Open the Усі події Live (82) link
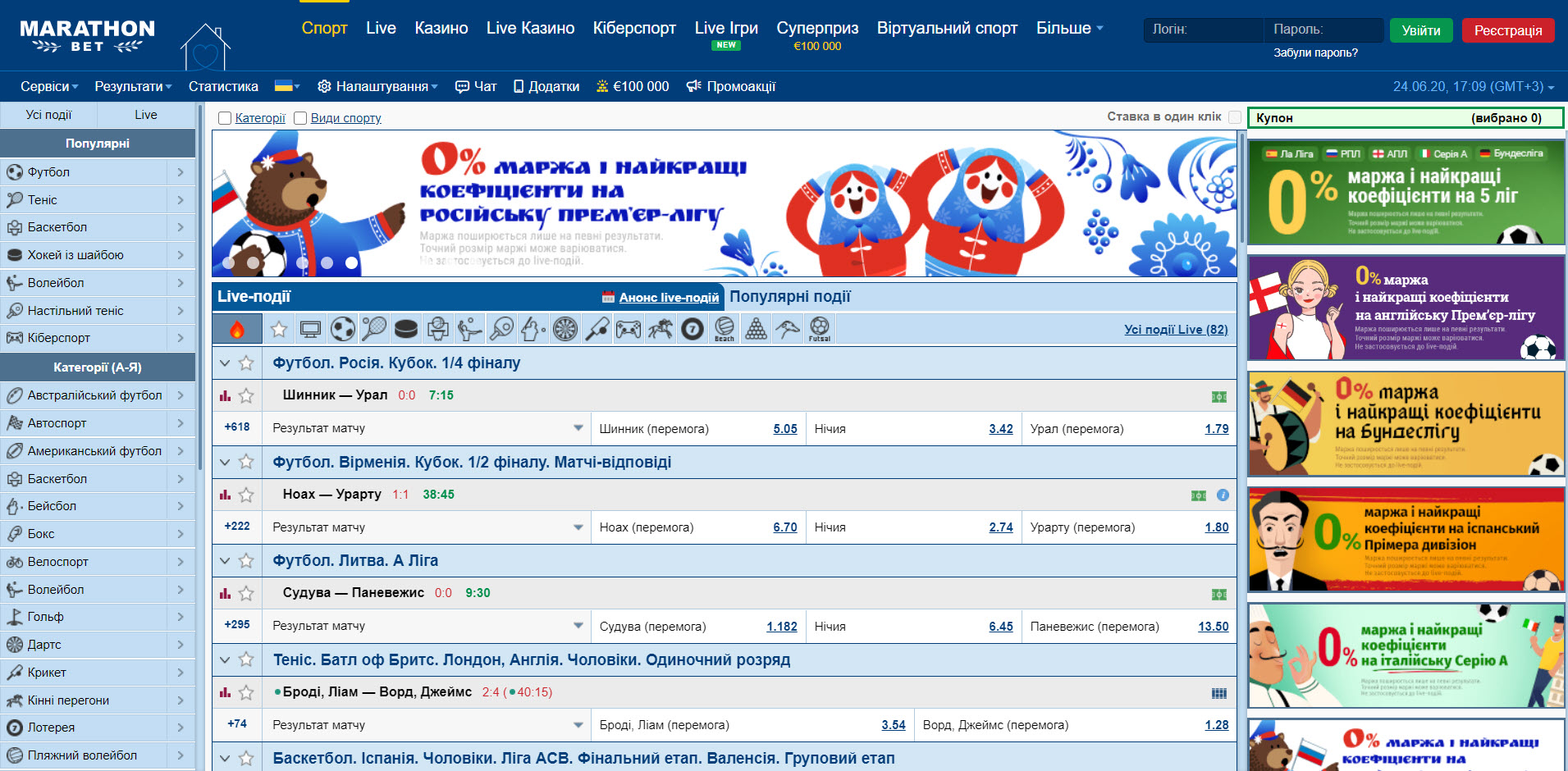This screenshot has height=771, width=1568. (1176, 329)
